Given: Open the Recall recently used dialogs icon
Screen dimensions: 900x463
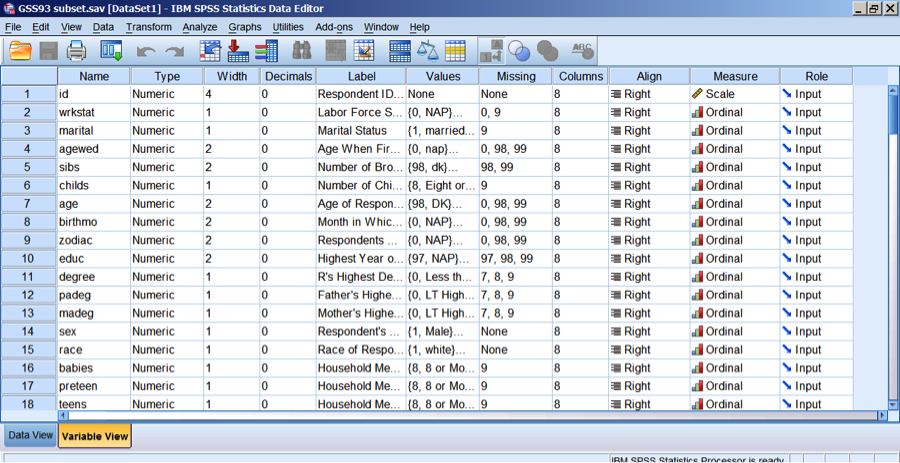Looking at the screenshot, I should tap(111, 51).
